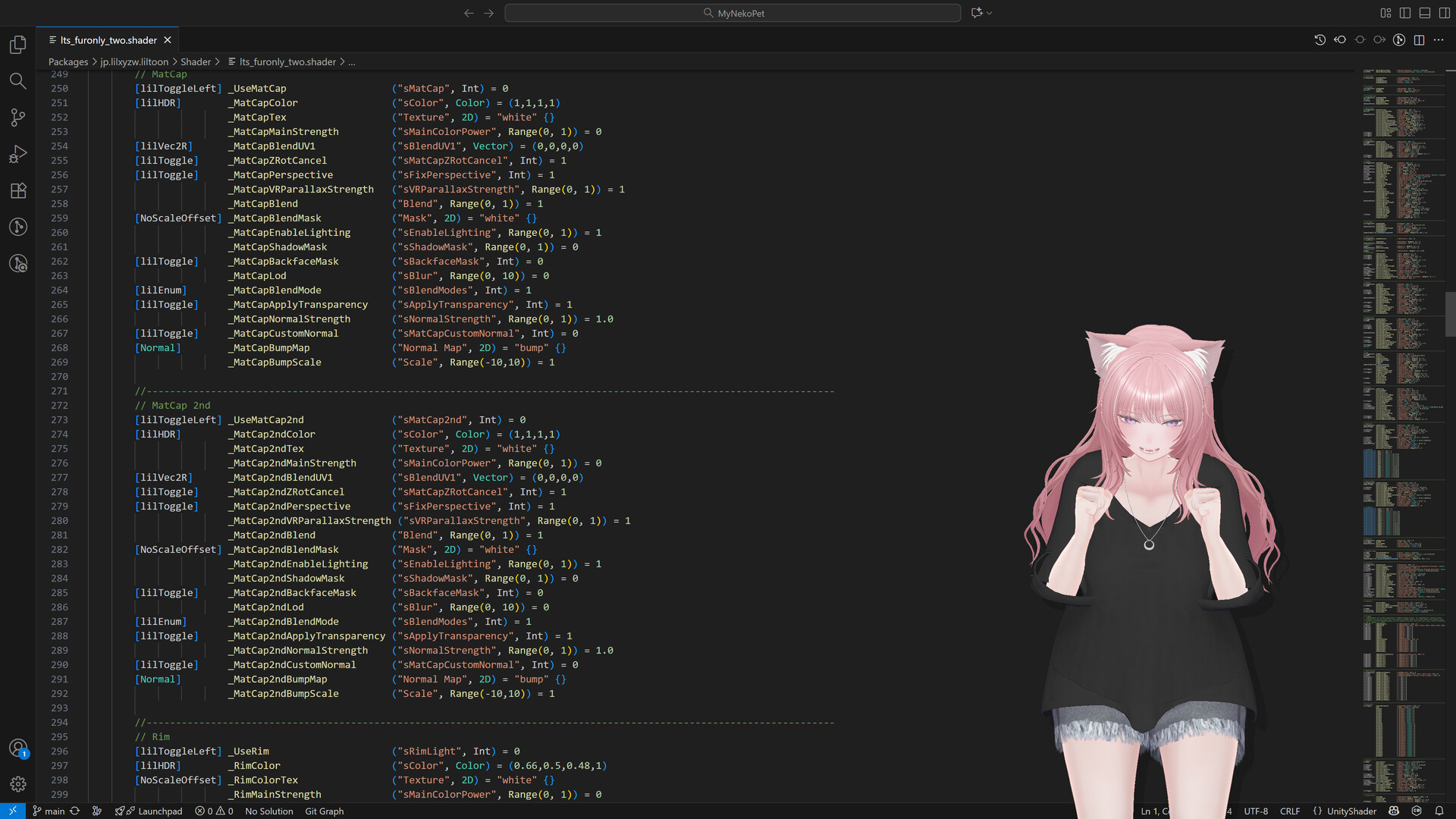The height and width of the screenshot is (819, 1456).
Task: Toggle the panel layout control
Action: click(1425, 13)
